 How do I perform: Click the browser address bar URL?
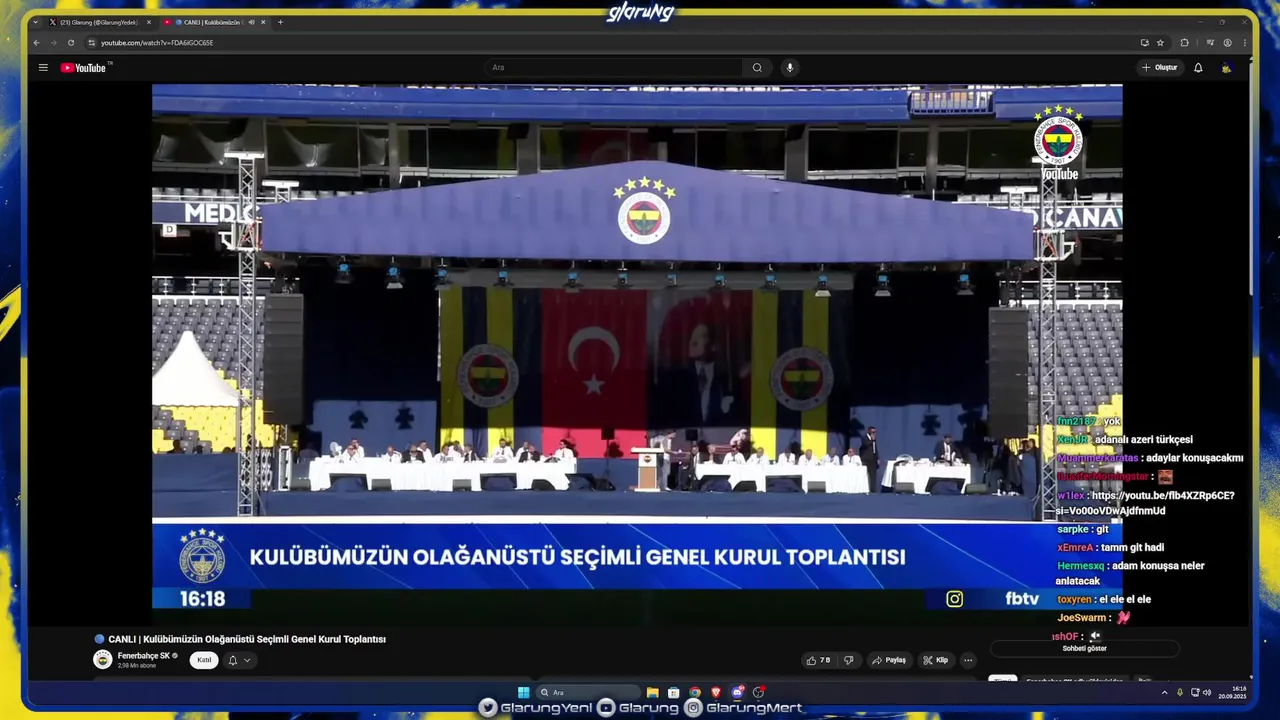(x=157, y=43)
